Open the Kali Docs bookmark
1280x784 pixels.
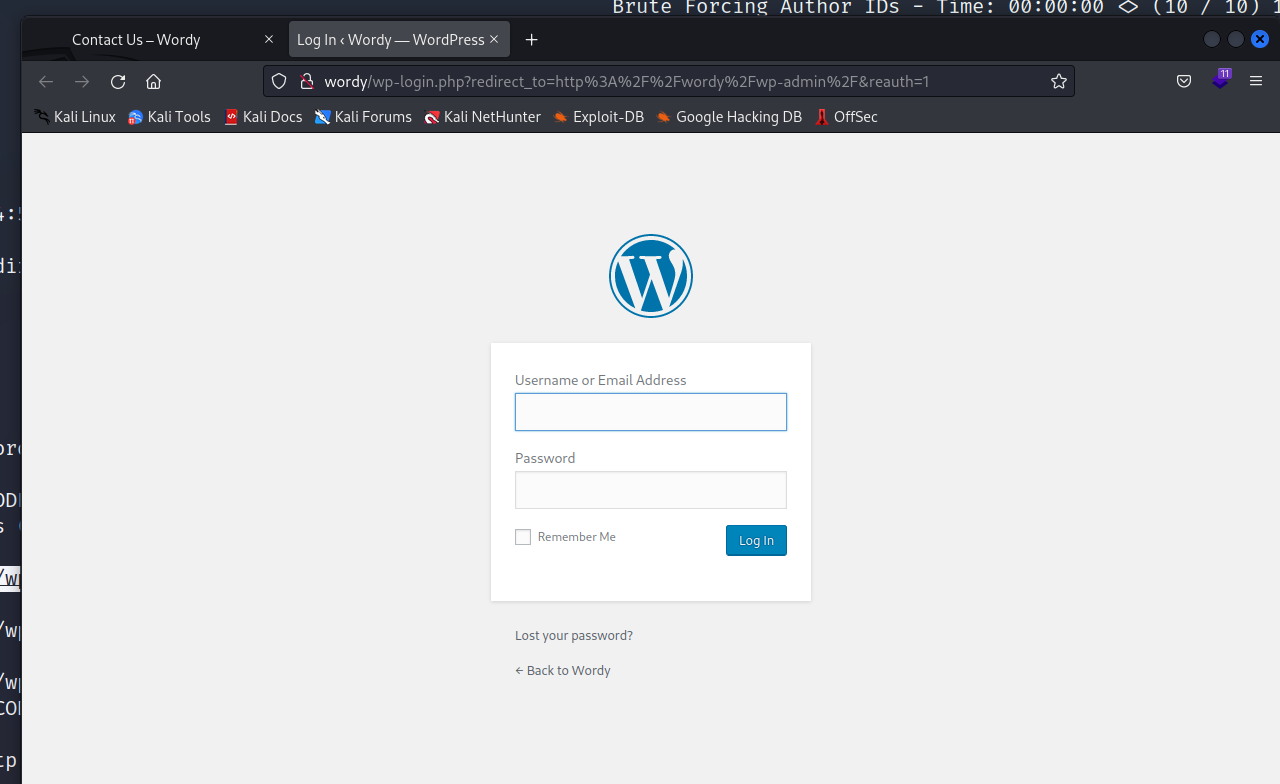pos(263,117)
